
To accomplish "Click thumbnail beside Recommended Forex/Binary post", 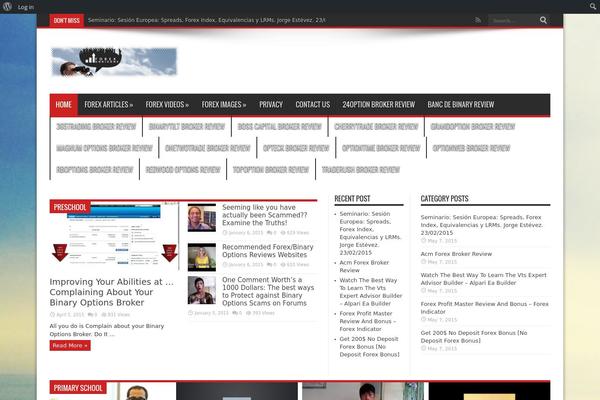I will [x=202, y=257].
